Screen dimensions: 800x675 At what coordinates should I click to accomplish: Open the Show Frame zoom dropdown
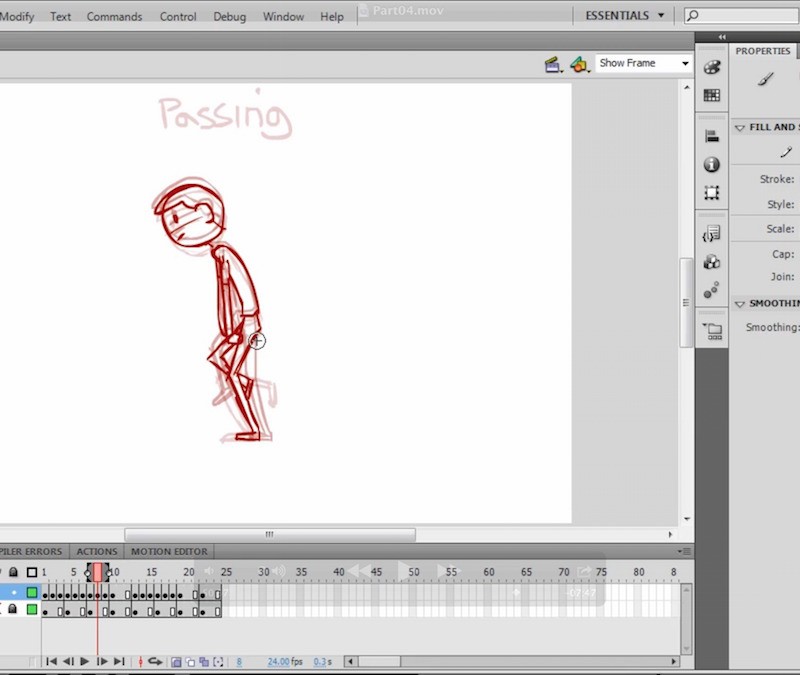[x=643, y=63]
